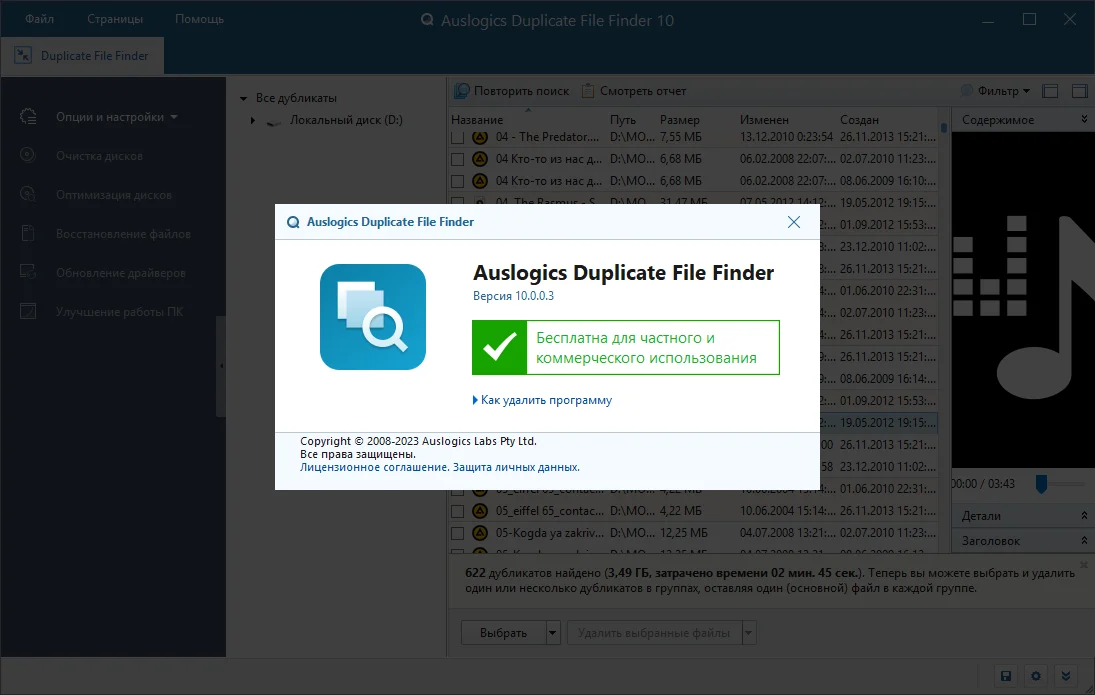1095x695 pixels.
Task: Click the 'Очистка дисков' sidebar icon
Action: pyautogui.click(x=28, y=155)
